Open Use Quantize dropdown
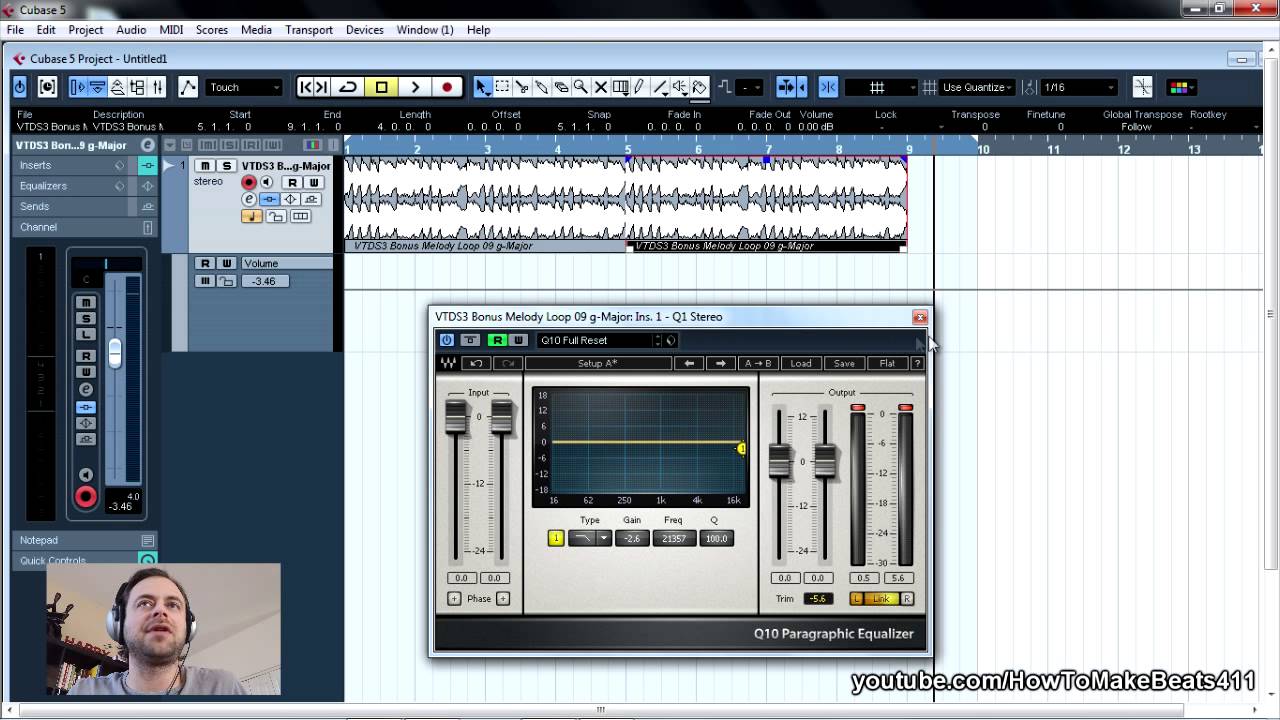1280x720 pixels. pos(977,87)
